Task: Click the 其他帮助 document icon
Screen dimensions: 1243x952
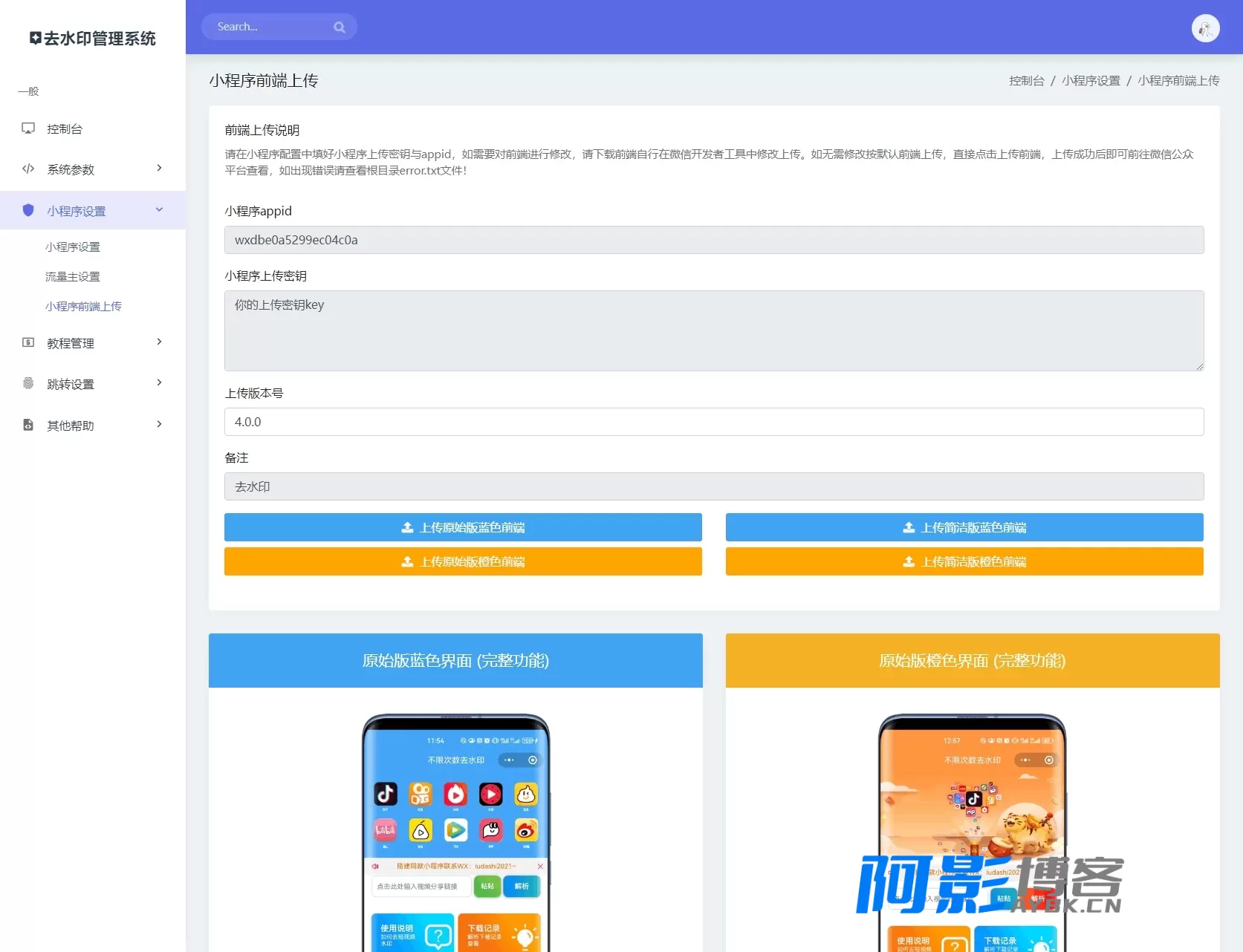Action: click(x=28, y=425)
